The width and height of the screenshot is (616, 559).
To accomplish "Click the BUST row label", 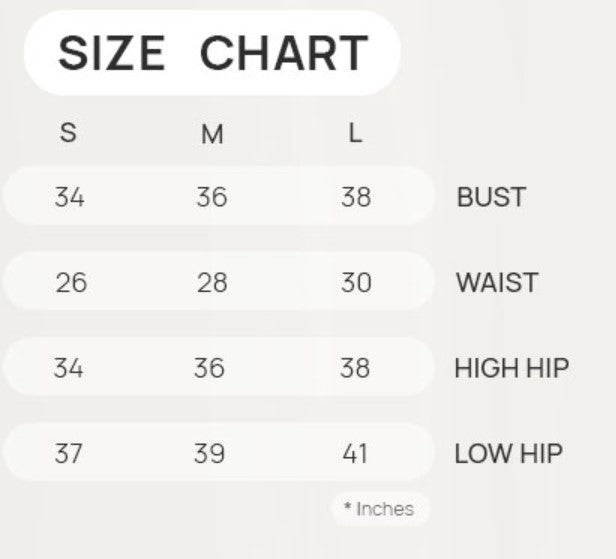I will tap(491, 197).
